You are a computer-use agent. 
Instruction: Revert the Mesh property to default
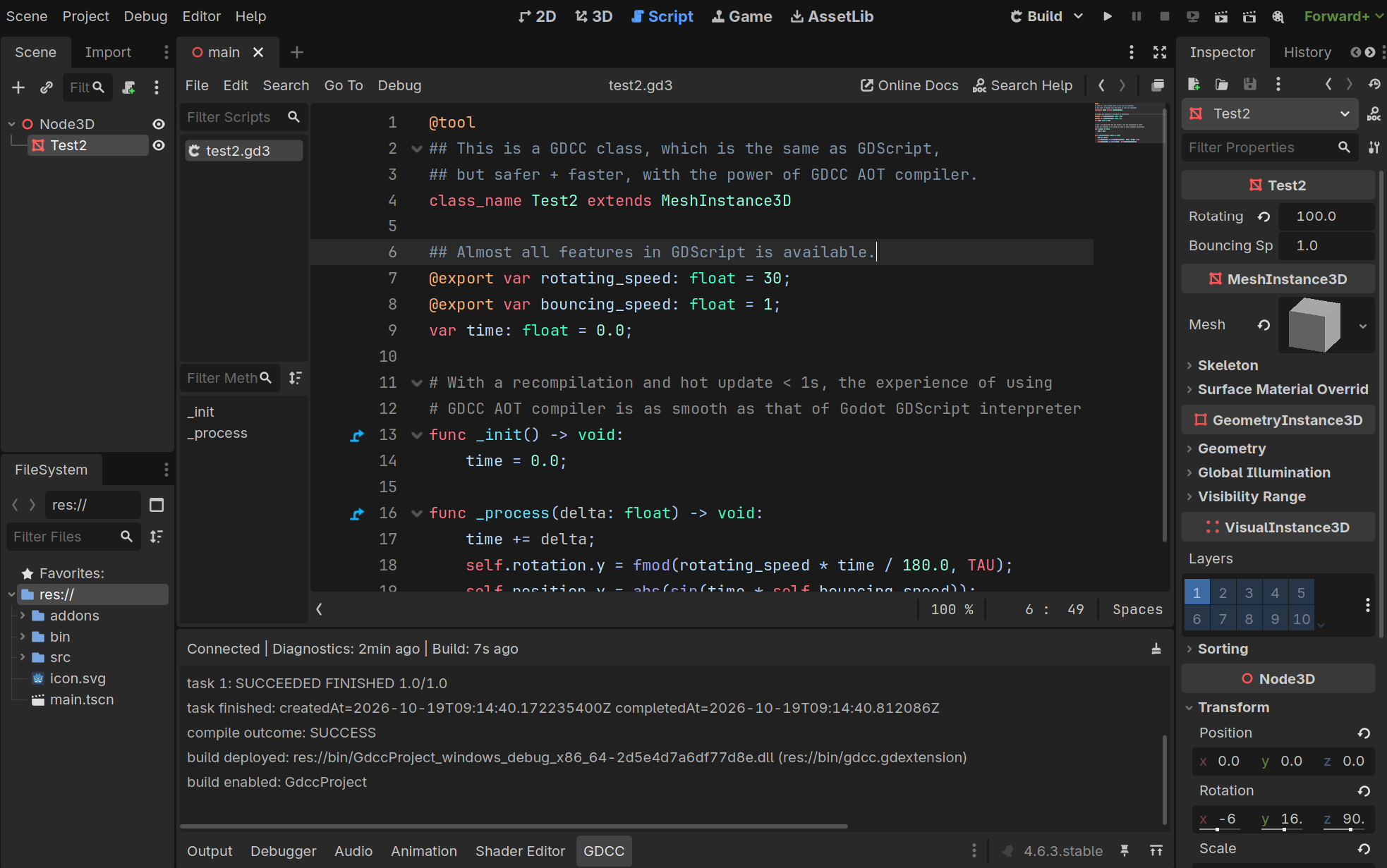click(x=1264, y=325)
